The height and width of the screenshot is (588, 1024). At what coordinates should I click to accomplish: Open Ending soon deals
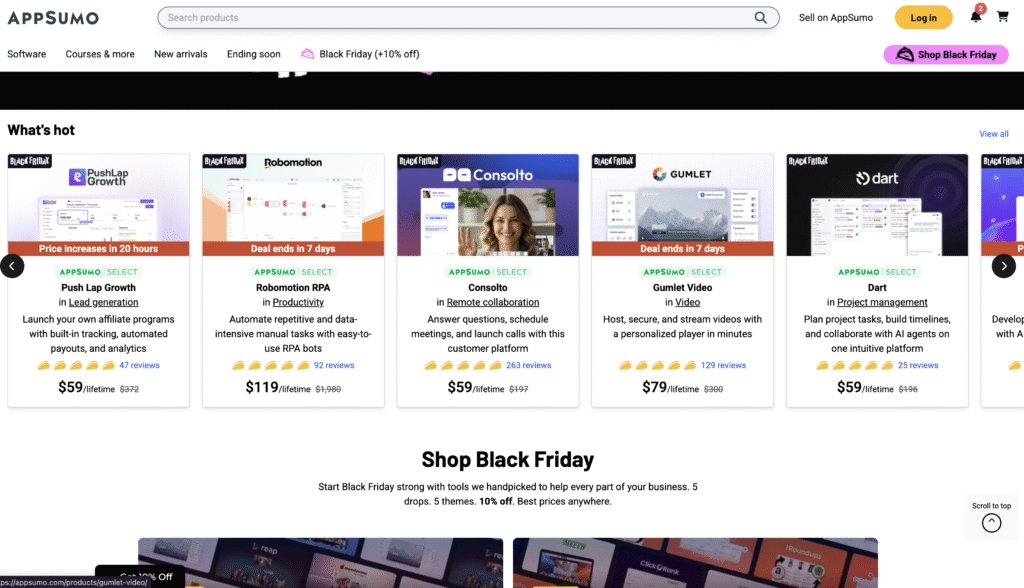[254, 54]
